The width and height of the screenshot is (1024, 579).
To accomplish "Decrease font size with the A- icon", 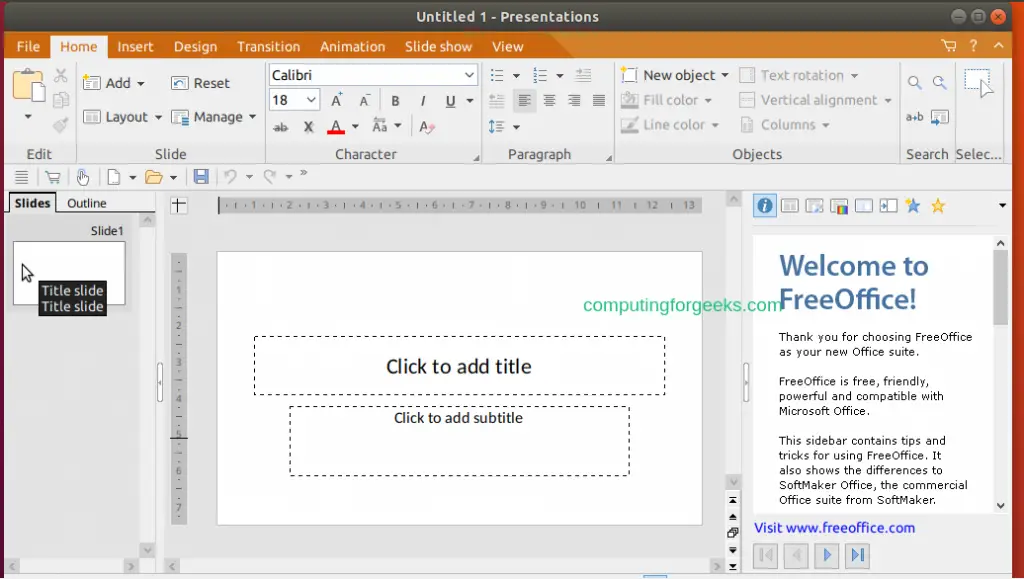I will pyautogui.click(x=365, y=101).
